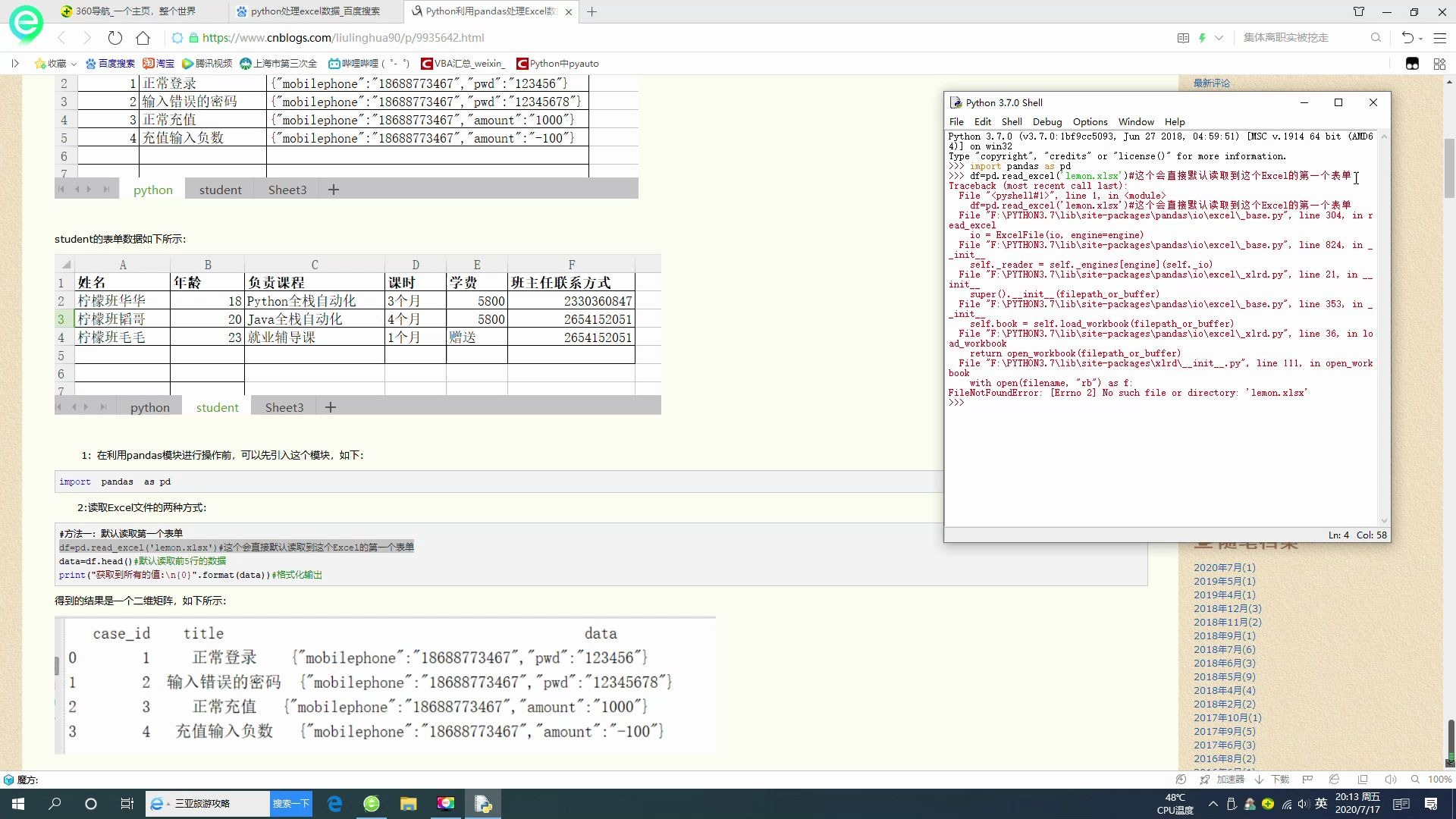The image size is (1456, 819).
Task: Go to the browser home page icon
Action: tap(143, 38)
